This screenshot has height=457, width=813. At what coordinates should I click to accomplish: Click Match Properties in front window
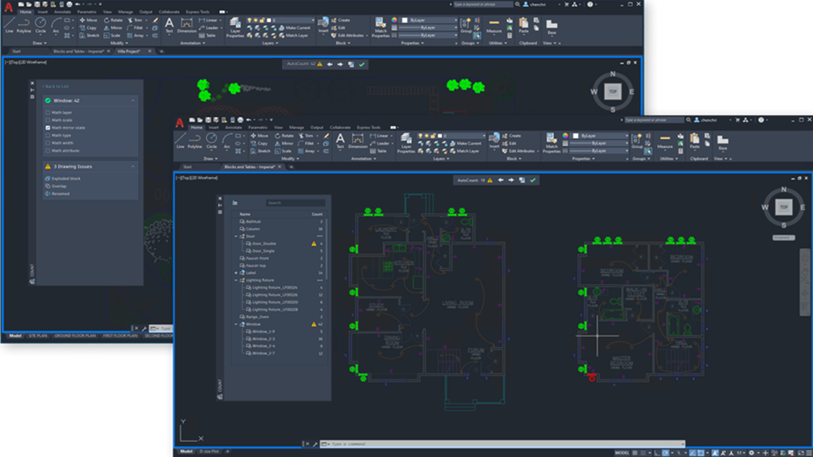click(551, 143)
